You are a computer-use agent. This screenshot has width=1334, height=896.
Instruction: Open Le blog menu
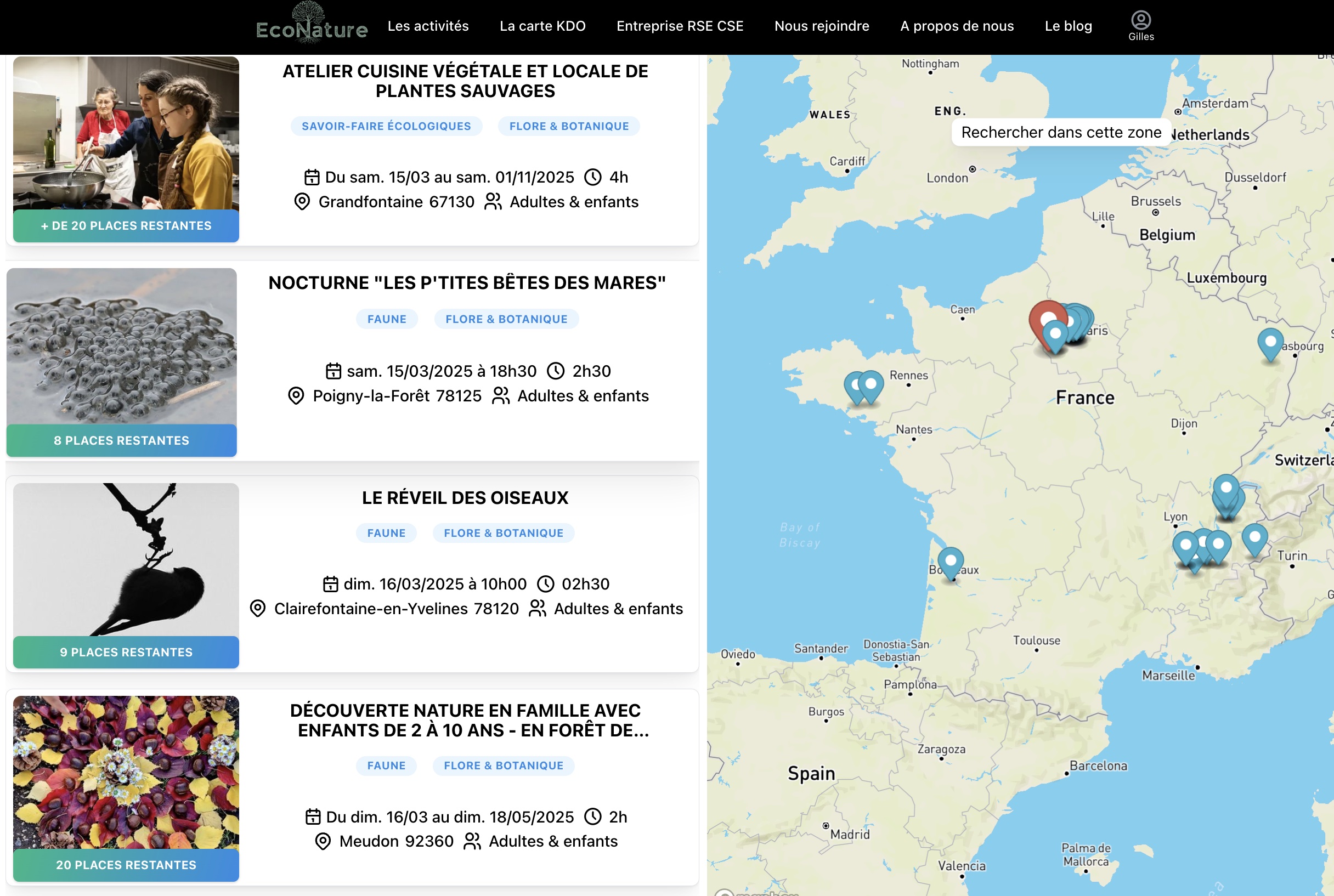1068,26
